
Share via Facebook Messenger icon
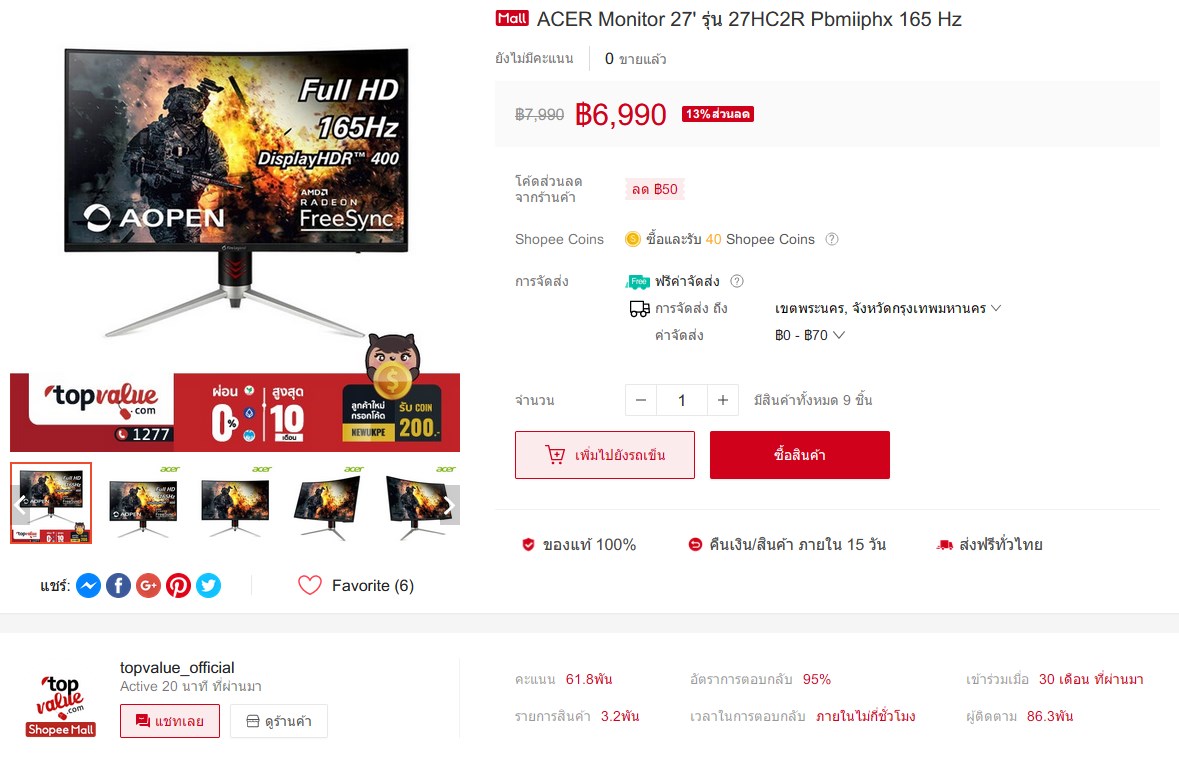89,585
